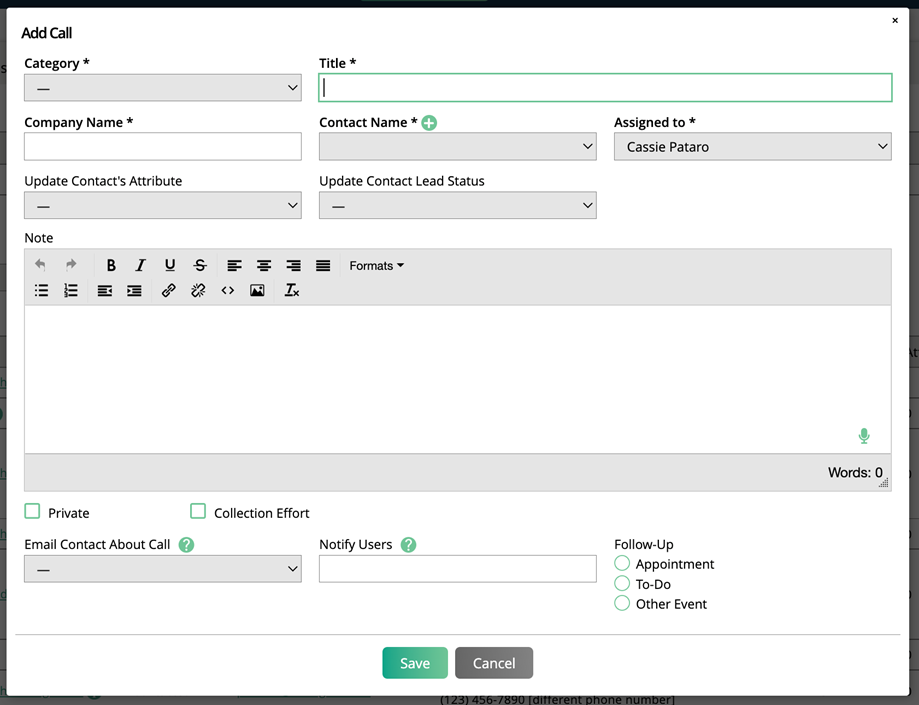
Task: Choose the To-Do follow-up radio button
Action: (622, 584)
